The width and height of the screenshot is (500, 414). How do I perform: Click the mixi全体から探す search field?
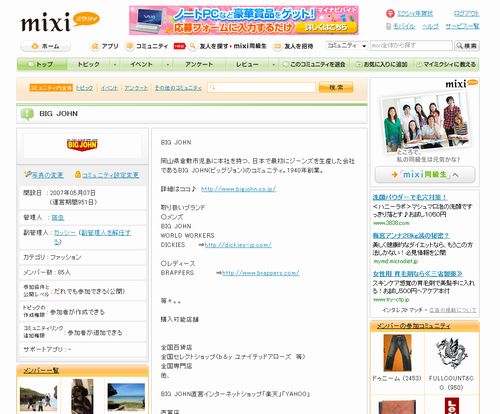pyautogui.click(x=411, y=46)
